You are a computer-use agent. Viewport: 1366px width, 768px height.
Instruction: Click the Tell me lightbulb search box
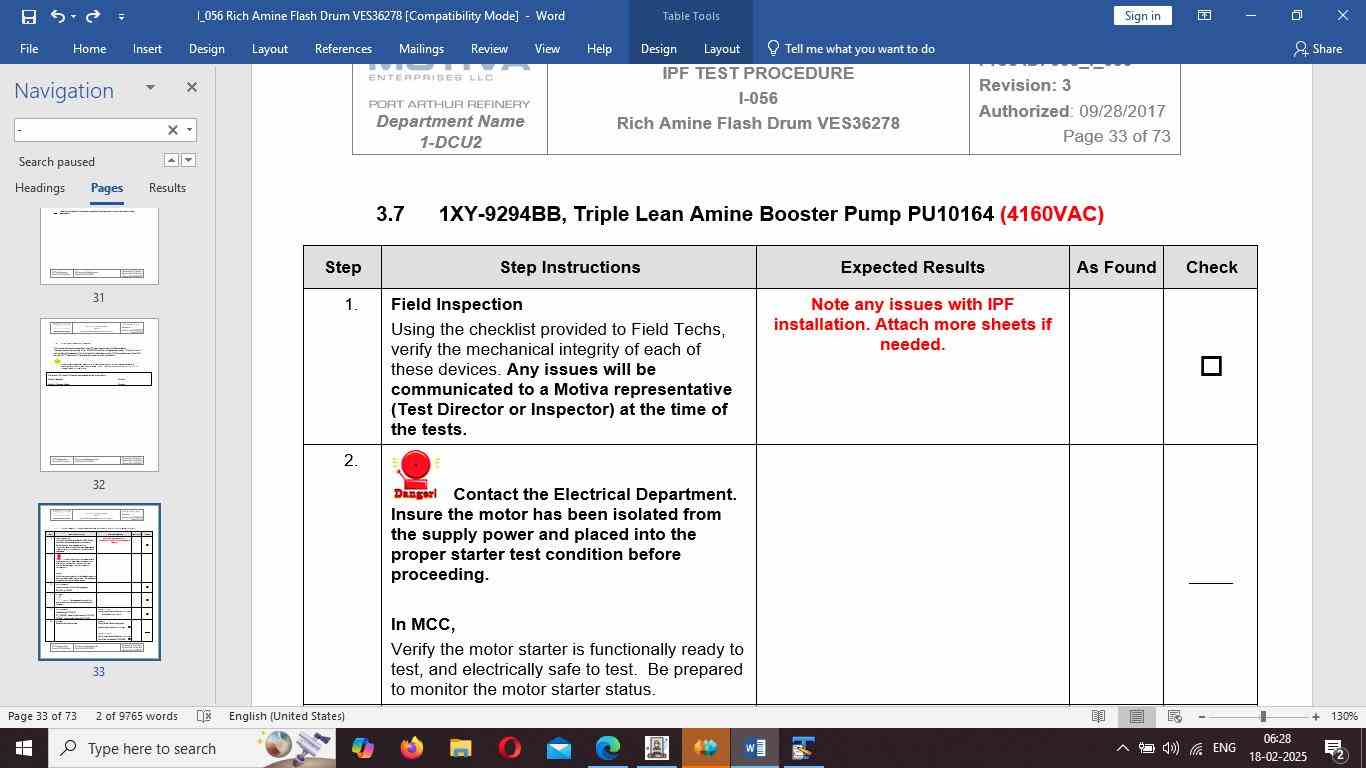click(850, 48)
